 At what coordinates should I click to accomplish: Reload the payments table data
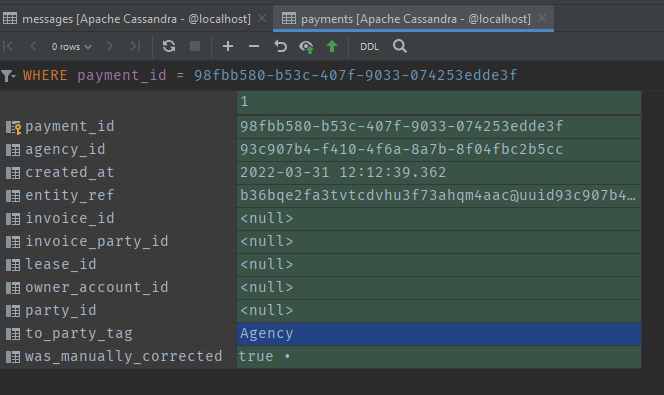pyautogui.click(x=169, y=46)
